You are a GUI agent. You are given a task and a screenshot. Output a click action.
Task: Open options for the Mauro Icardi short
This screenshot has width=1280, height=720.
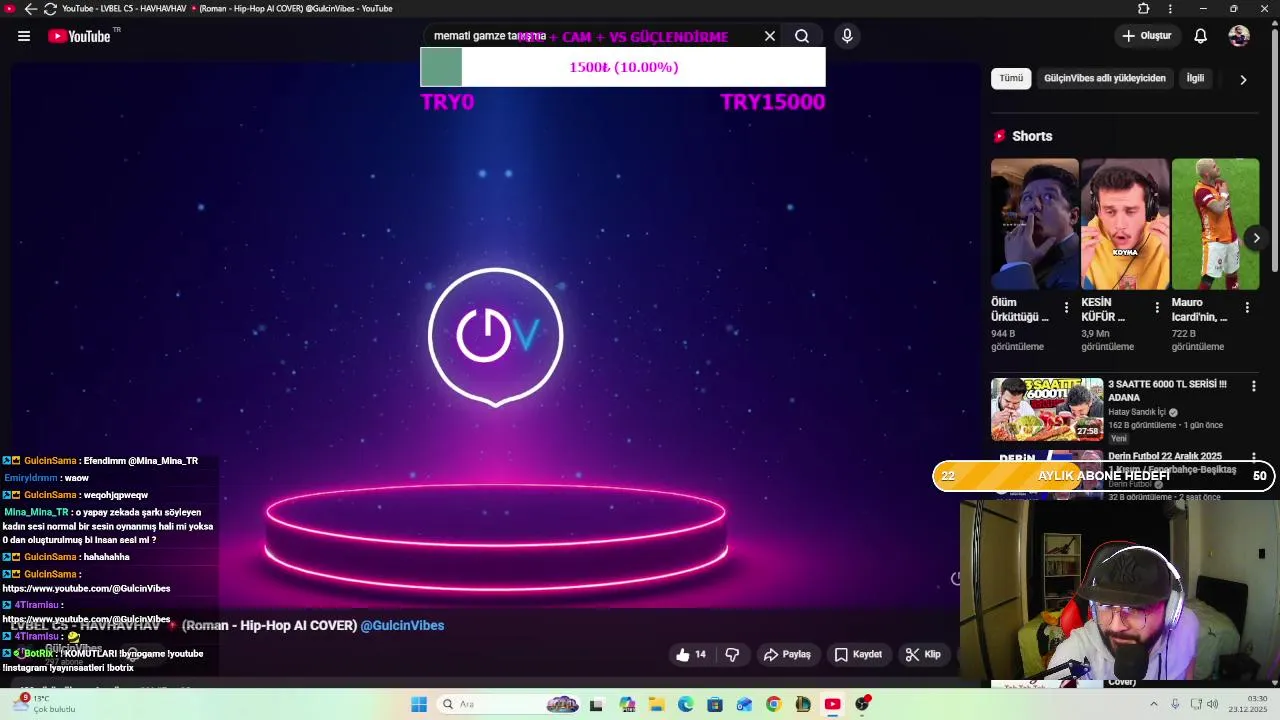(1247, 308)
